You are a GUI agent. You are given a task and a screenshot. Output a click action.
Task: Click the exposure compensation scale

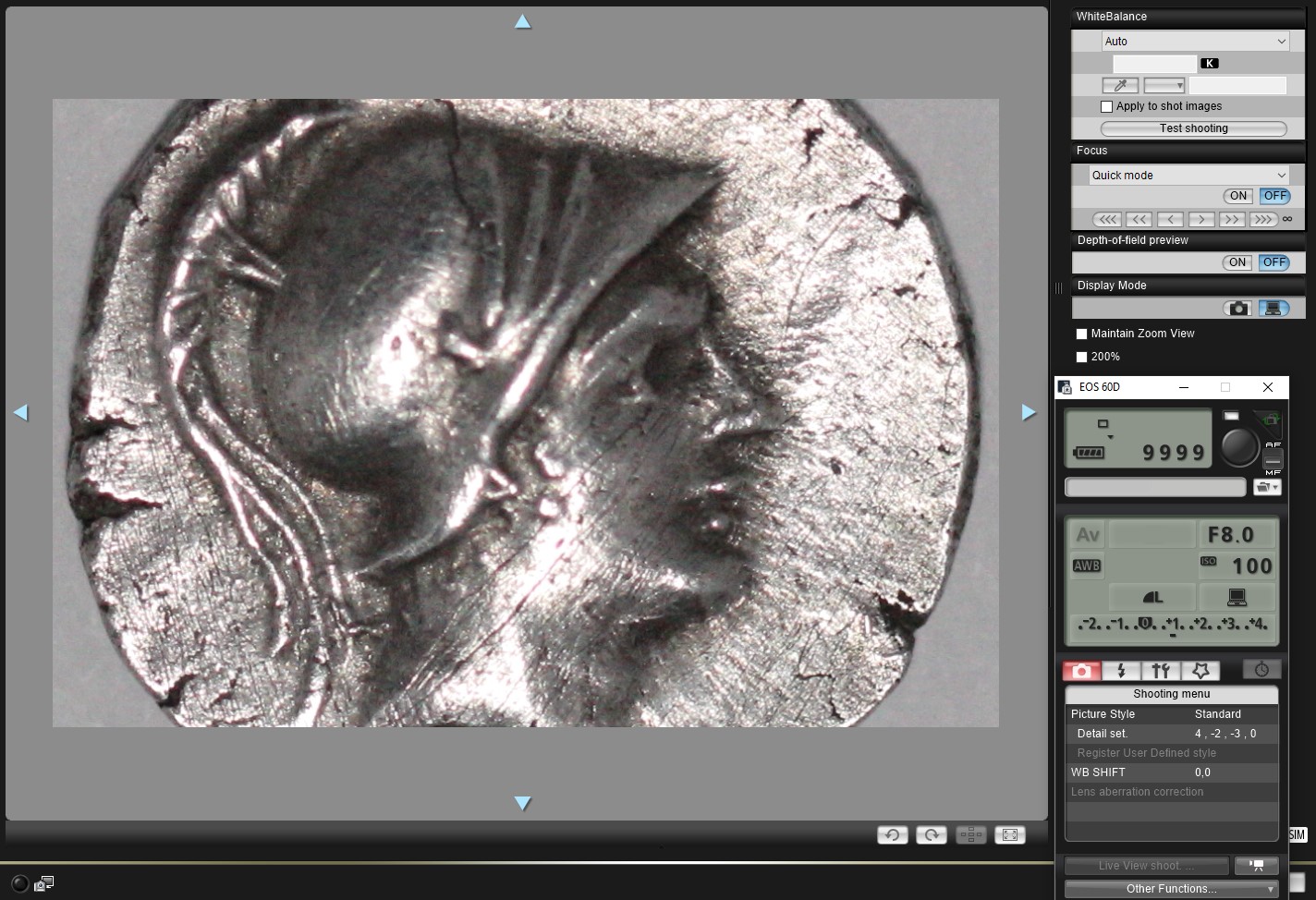1172,626
